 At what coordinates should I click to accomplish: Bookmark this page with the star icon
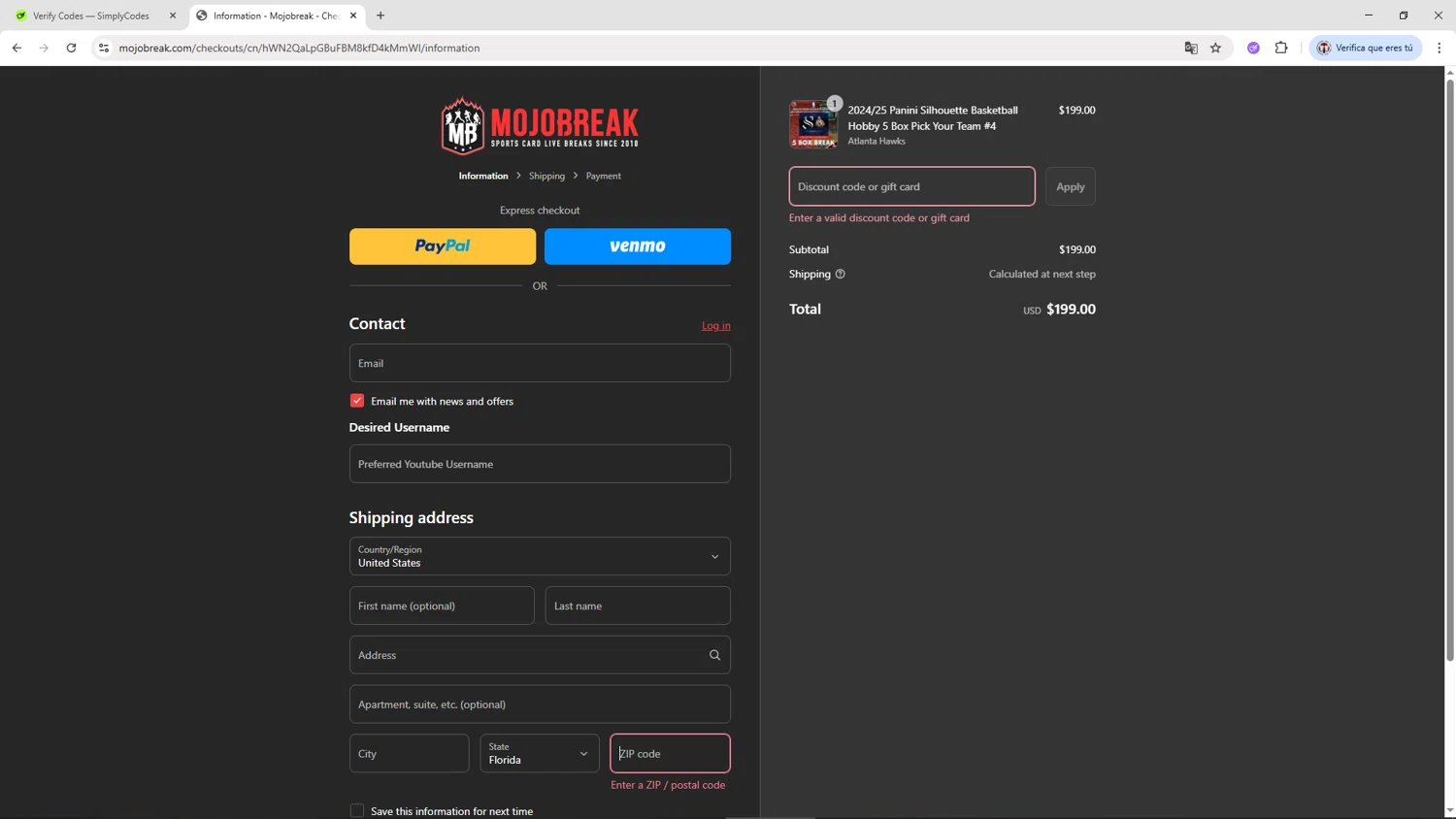pyautogui.click(x=1215, y=48)
